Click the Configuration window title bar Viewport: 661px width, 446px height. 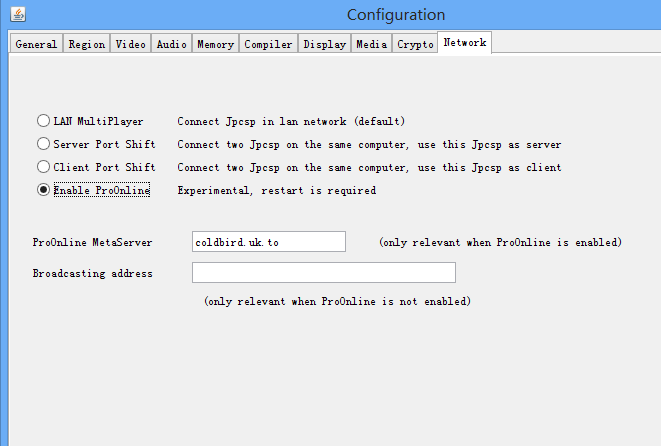(x=395, y=15)
